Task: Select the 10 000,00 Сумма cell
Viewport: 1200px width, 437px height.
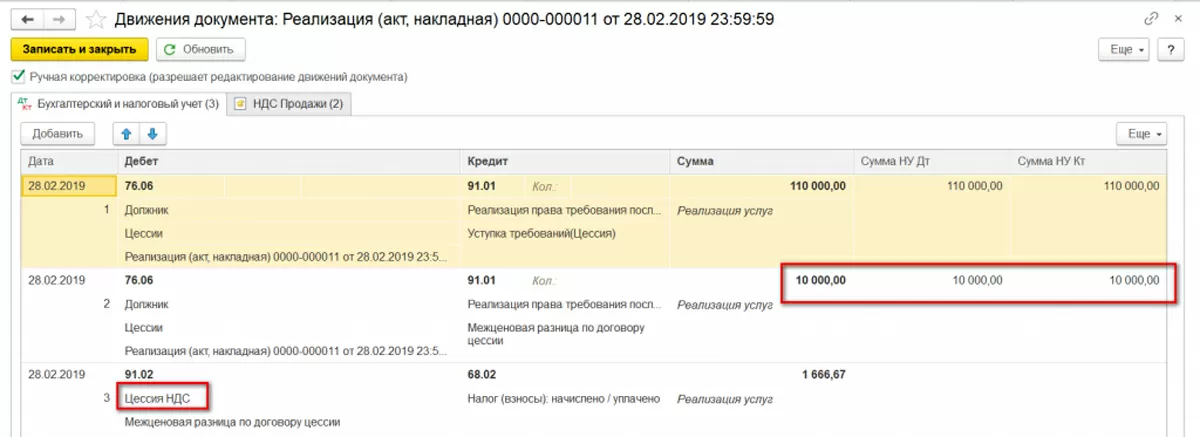Action: coord(818,280)
